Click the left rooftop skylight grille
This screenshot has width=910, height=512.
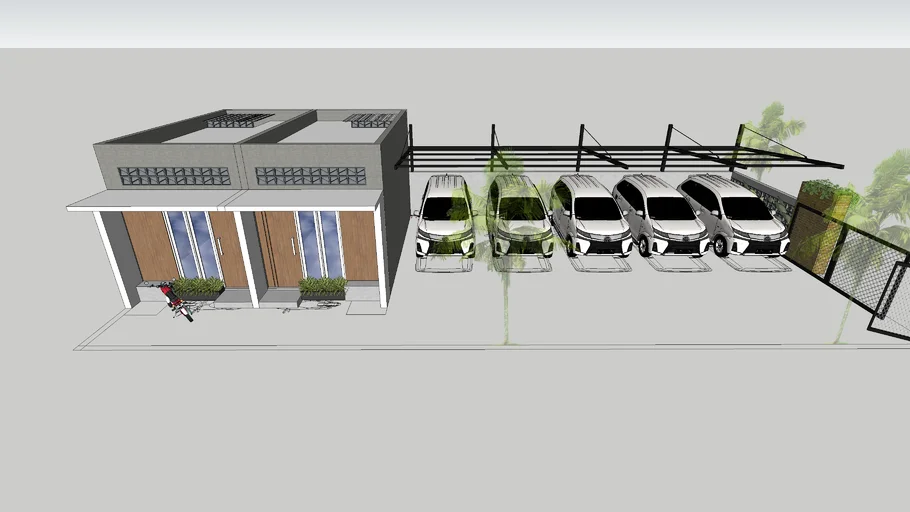(239, 120)
